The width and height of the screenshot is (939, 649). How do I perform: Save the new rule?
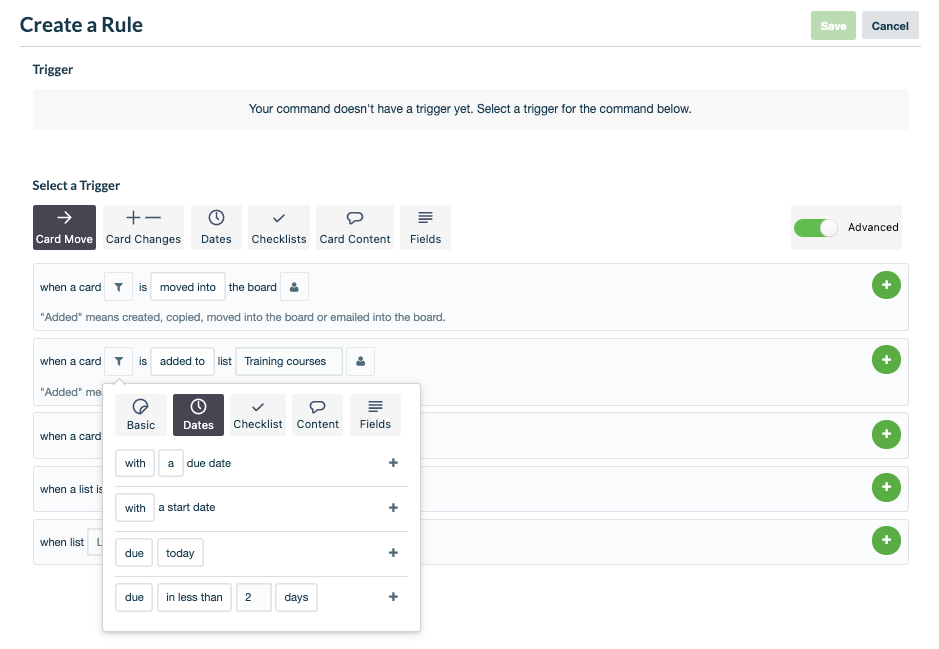[833, 25]
